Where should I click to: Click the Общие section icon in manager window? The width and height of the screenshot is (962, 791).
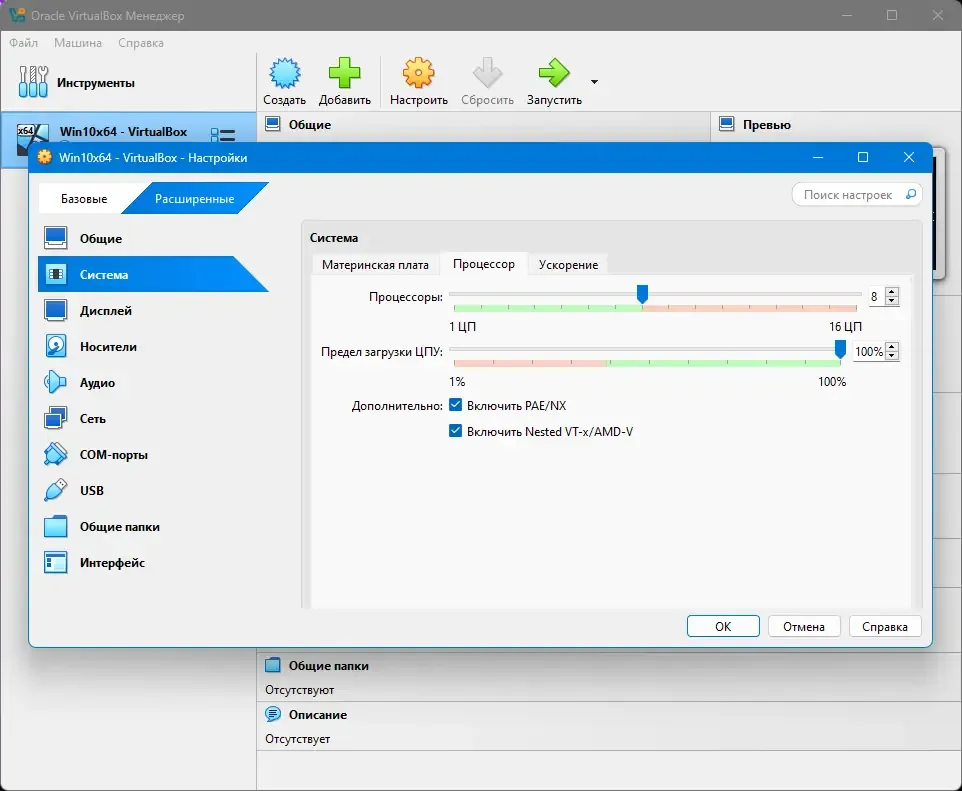click(x=272, y=124)
